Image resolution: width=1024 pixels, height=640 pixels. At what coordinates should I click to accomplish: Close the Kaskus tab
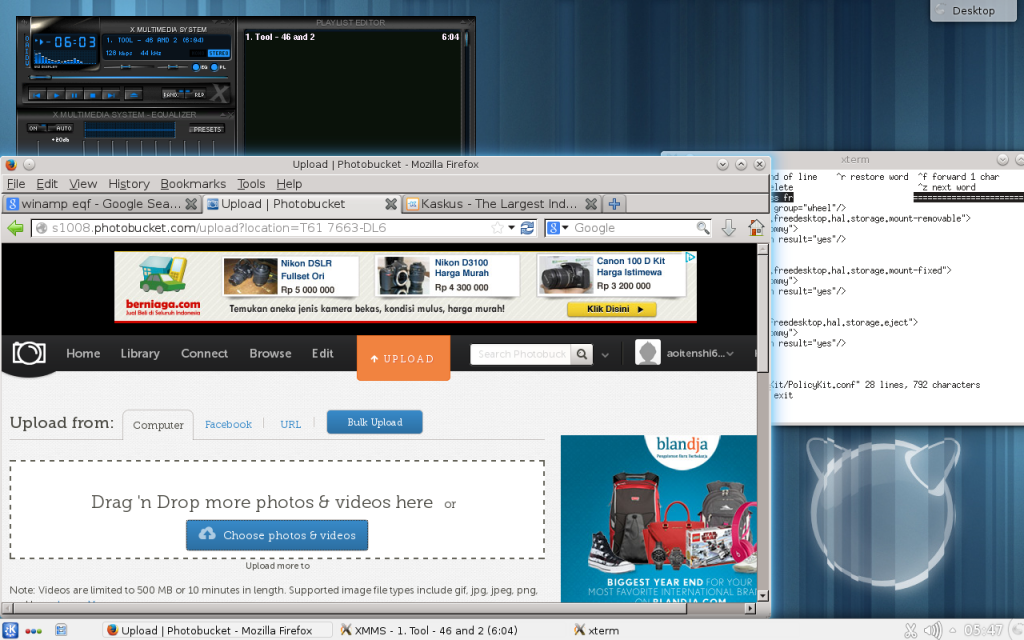(590, 204)
